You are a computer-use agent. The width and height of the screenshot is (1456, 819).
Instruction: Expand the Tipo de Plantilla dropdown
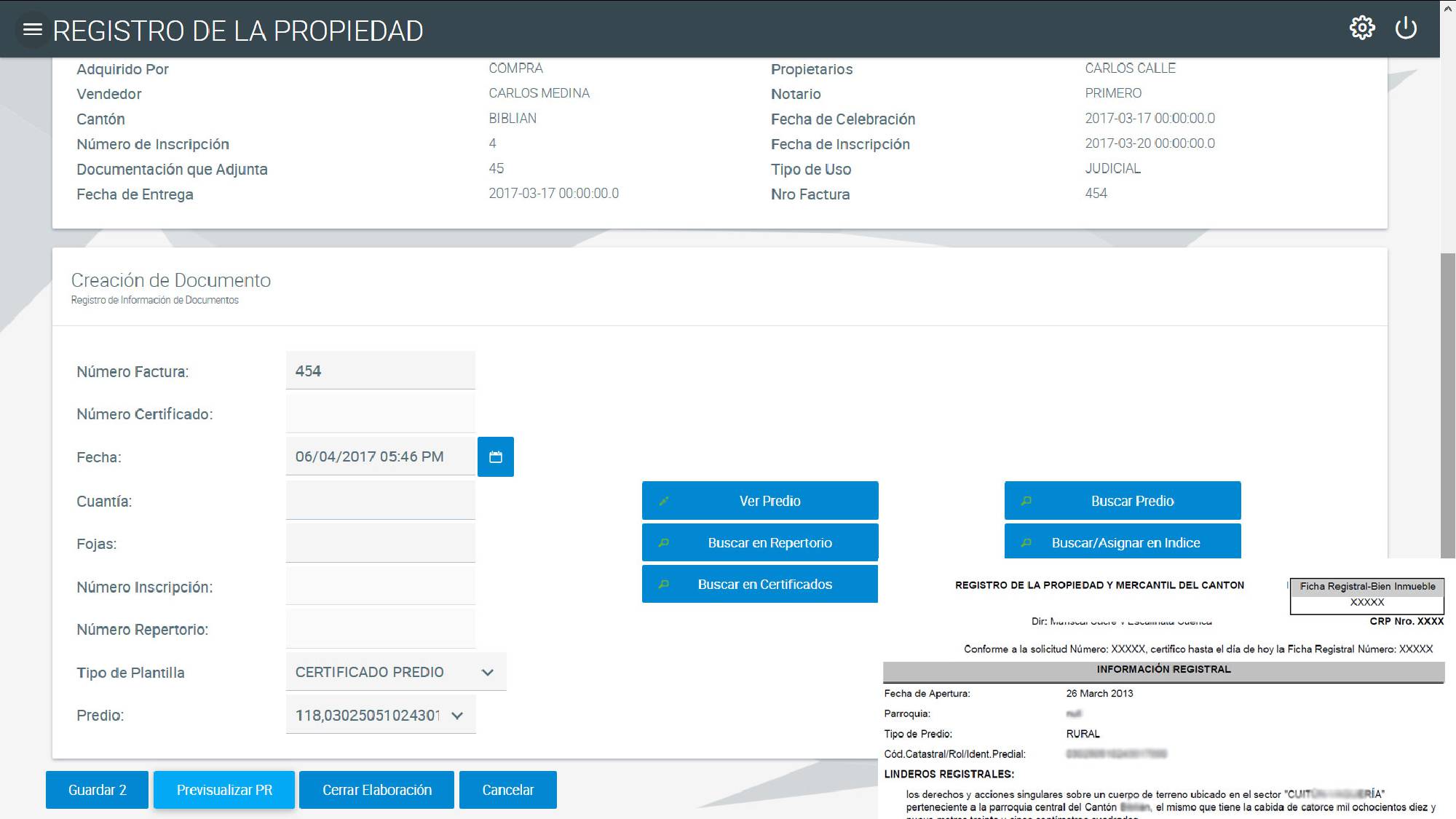click(x=396, y=672)
